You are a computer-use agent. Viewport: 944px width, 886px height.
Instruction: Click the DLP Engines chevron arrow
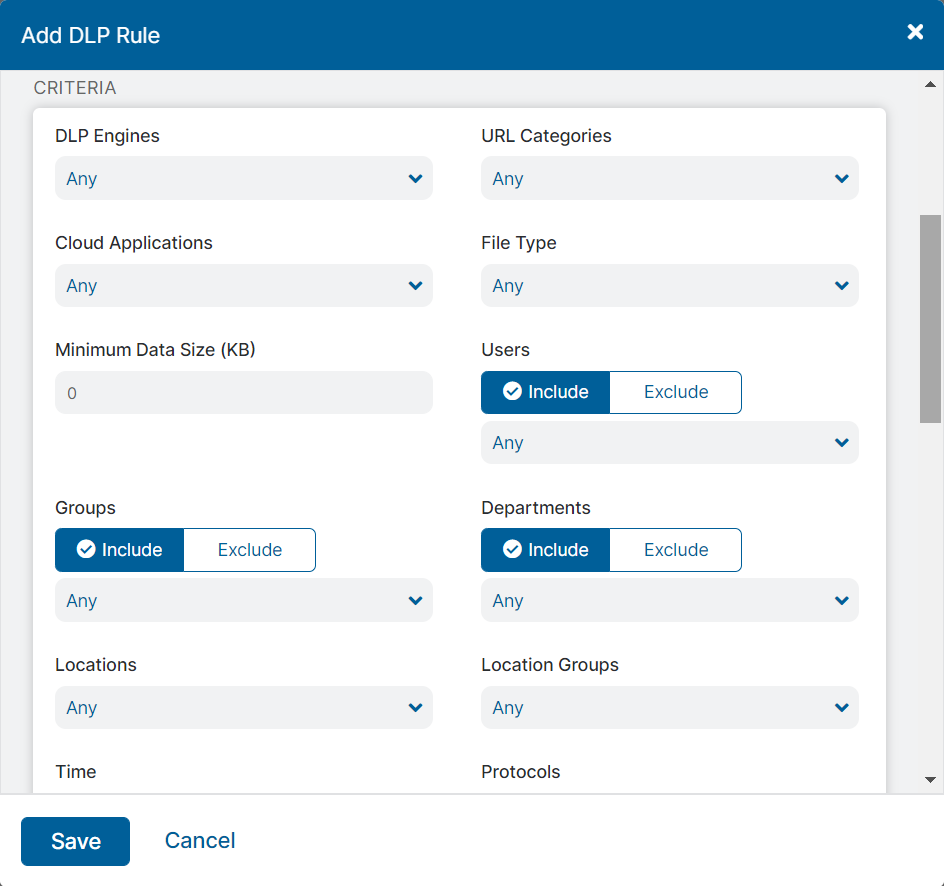point(416,179)
